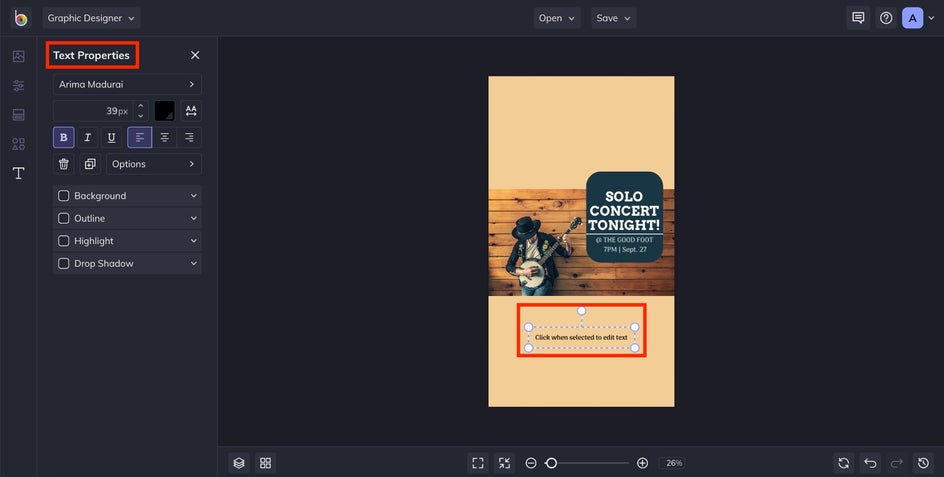Open the Graphics shapes sidebar icon
The height and width of the screenshot is (477, 944).
click(19, 144)
